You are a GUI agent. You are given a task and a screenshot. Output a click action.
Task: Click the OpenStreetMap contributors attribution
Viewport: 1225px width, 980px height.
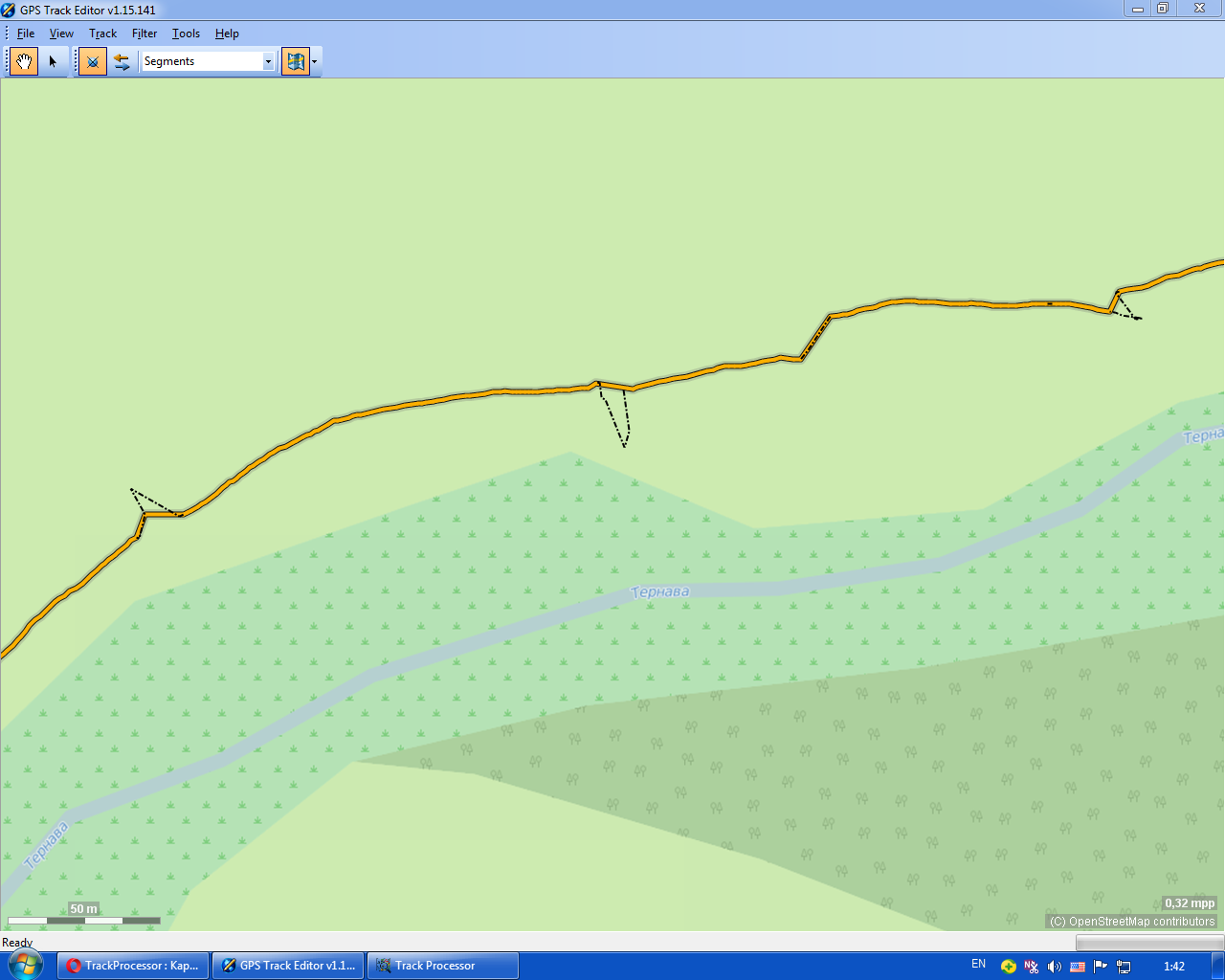[1132, 922]
